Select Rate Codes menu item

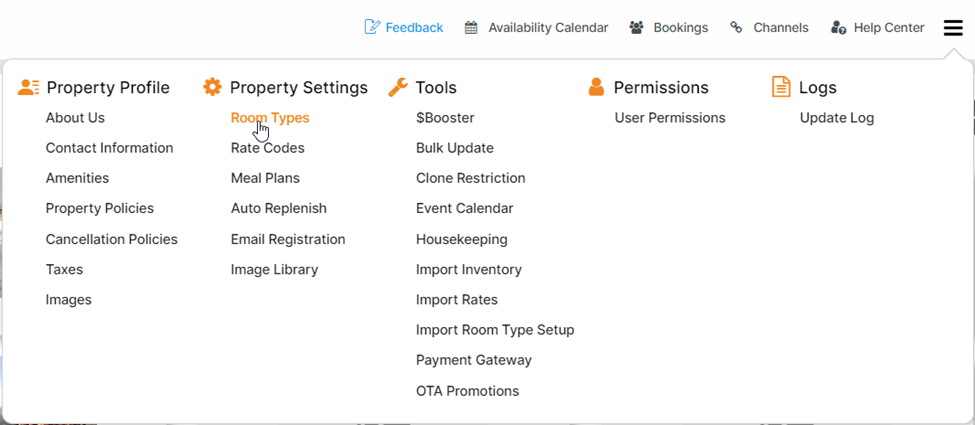click(x=268, y=148)
